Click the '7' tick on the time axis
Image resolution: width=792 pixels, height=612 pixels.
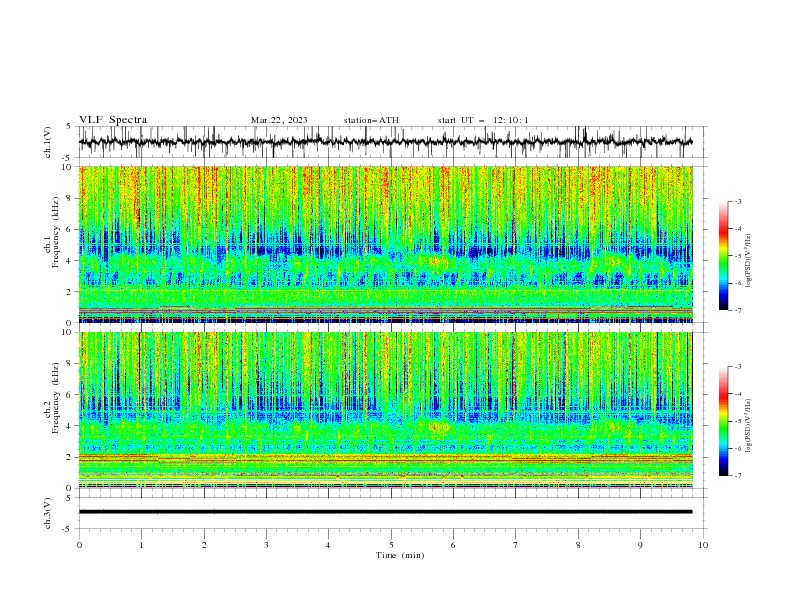(516, 545)
